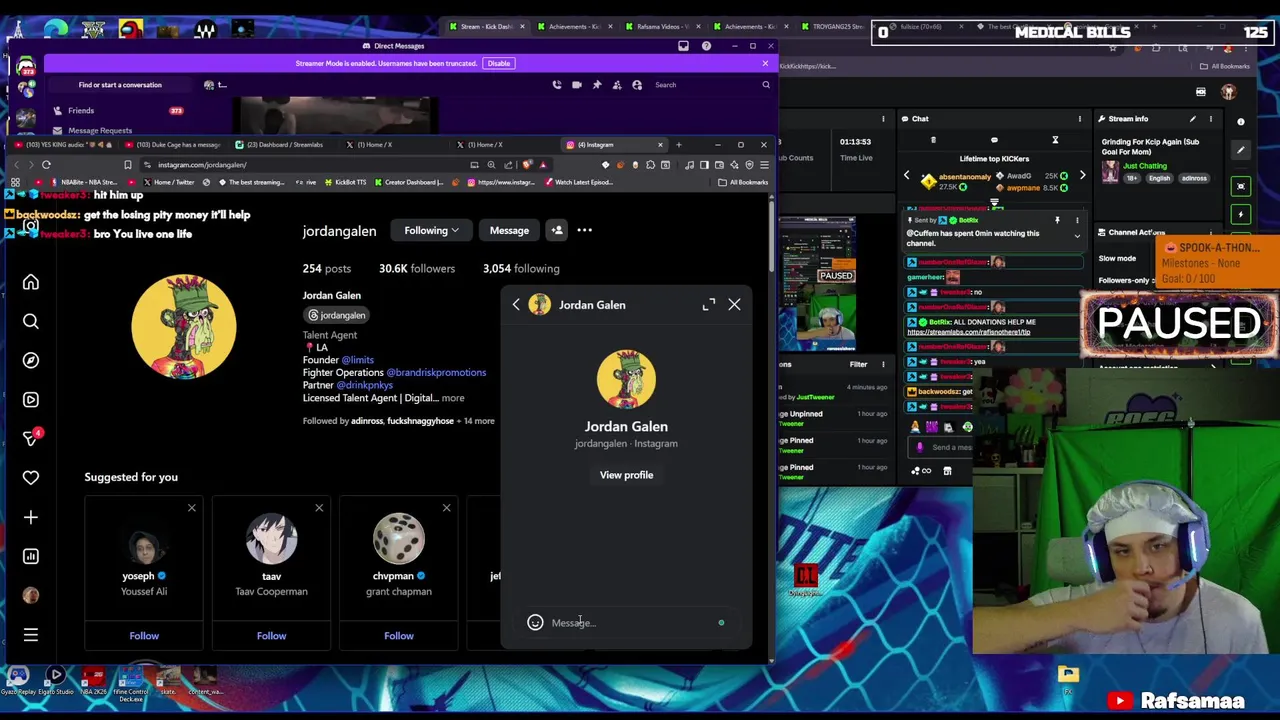Follow yoseph in suggested accounts
The width and height of the screenshot is (1280, 720).
tap(144, 636)
